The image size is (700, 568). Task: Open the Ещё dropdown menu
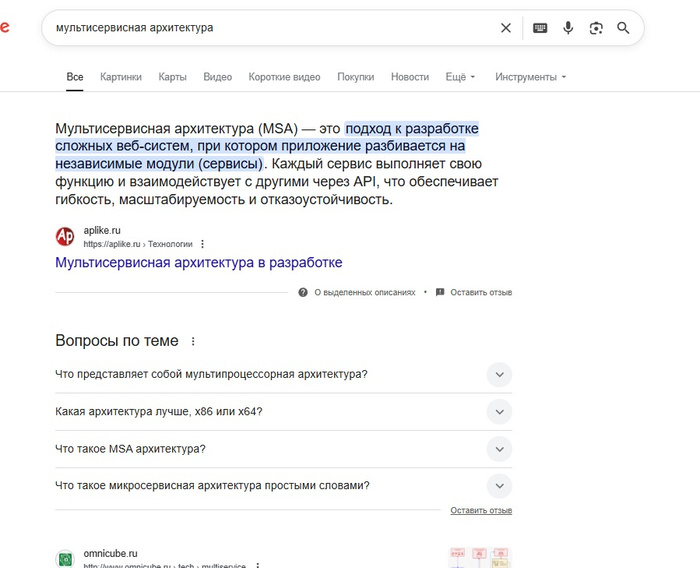coord(460,77)
